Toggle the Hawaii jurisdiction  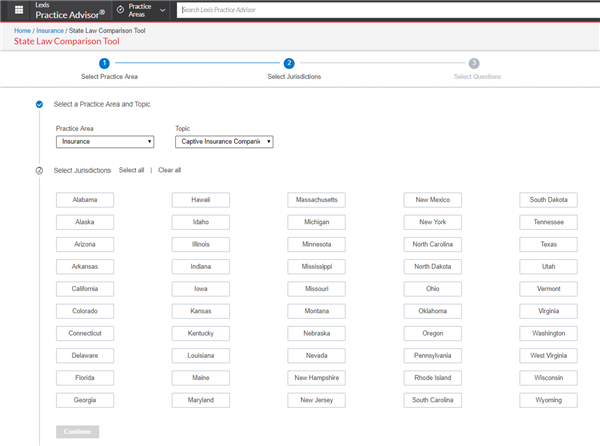tap(201, 200)
